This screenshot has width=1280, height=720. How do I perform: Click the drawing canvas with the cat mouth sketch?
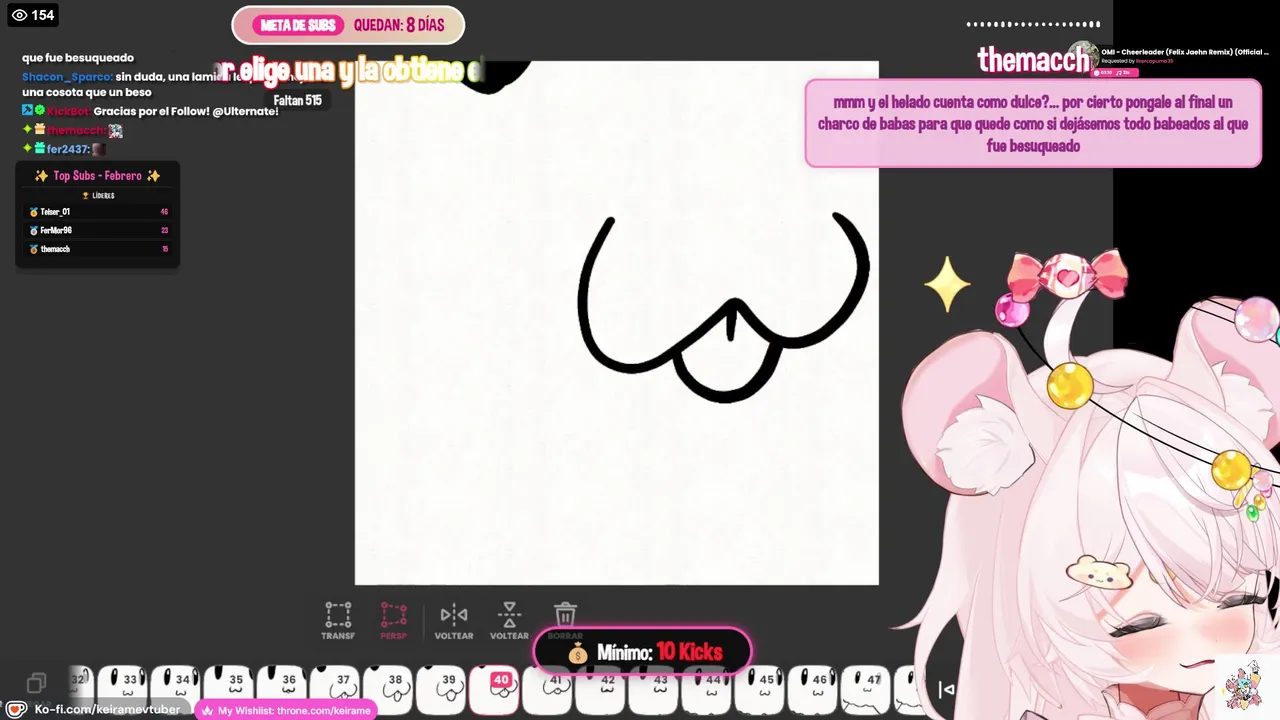click(617, 323)
